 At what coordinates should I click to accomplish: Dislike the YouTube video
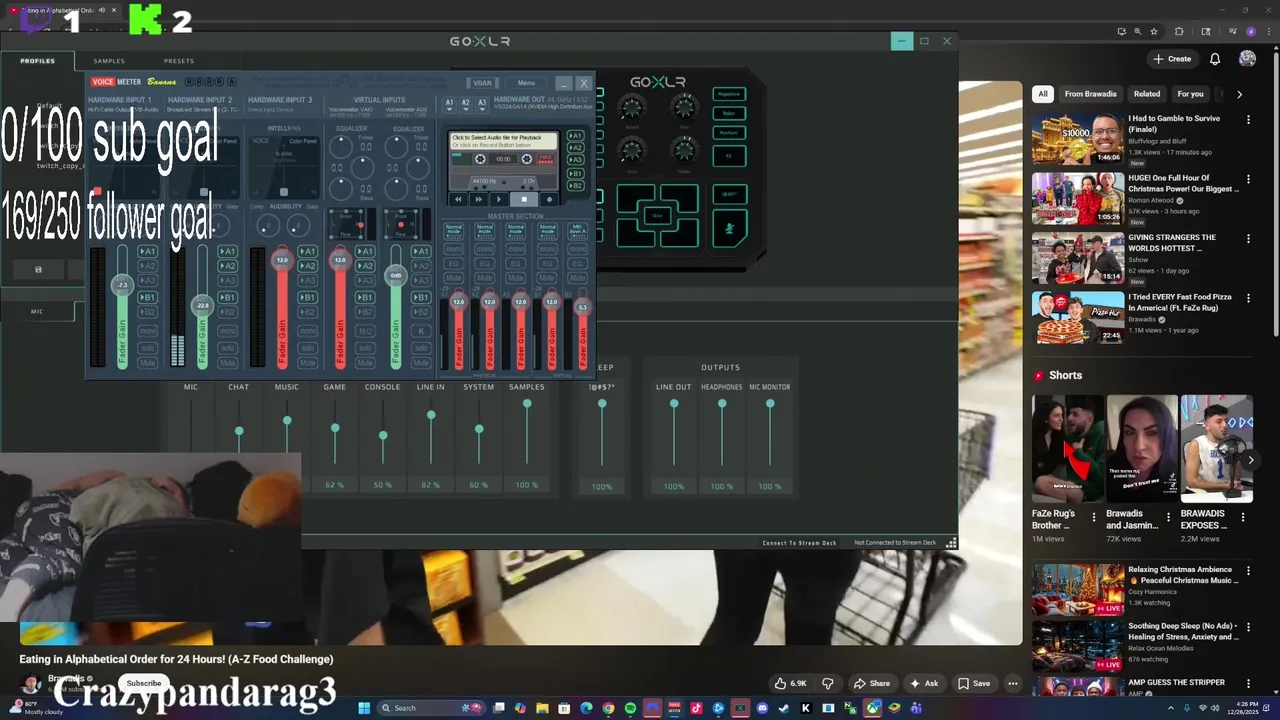point(827,683)
